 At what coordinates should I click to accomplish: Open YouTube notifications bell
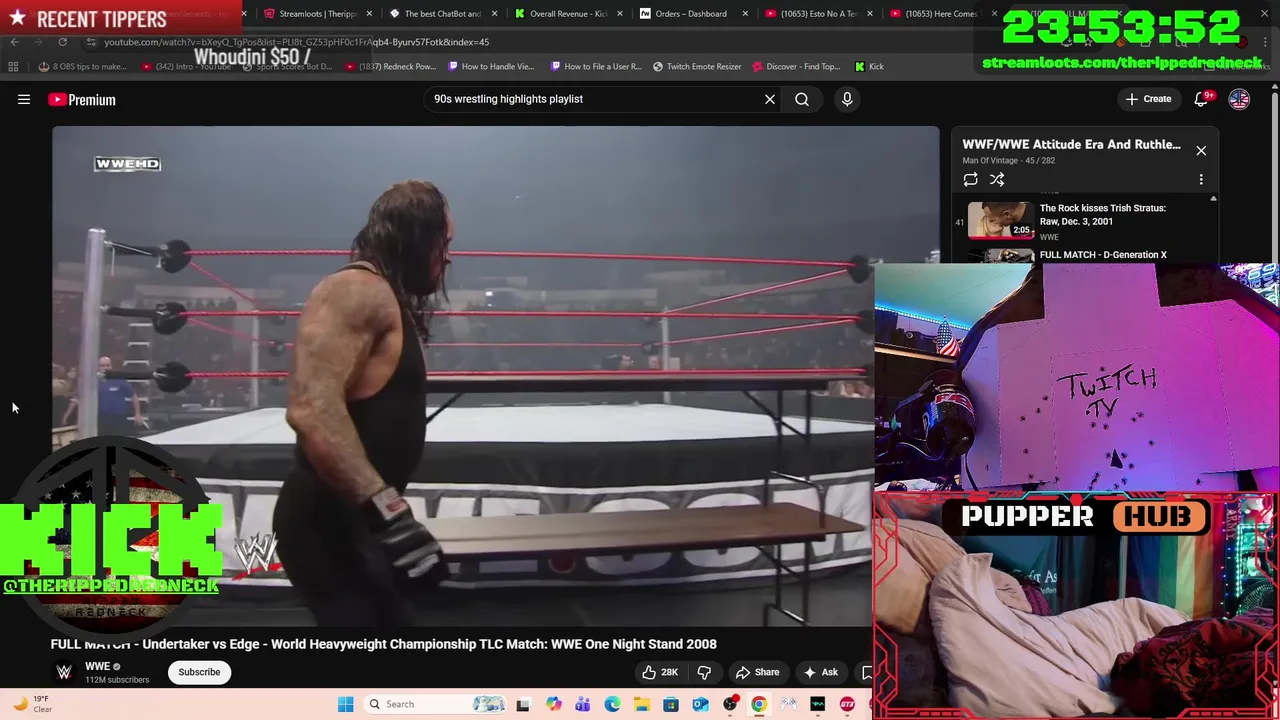1201,99
